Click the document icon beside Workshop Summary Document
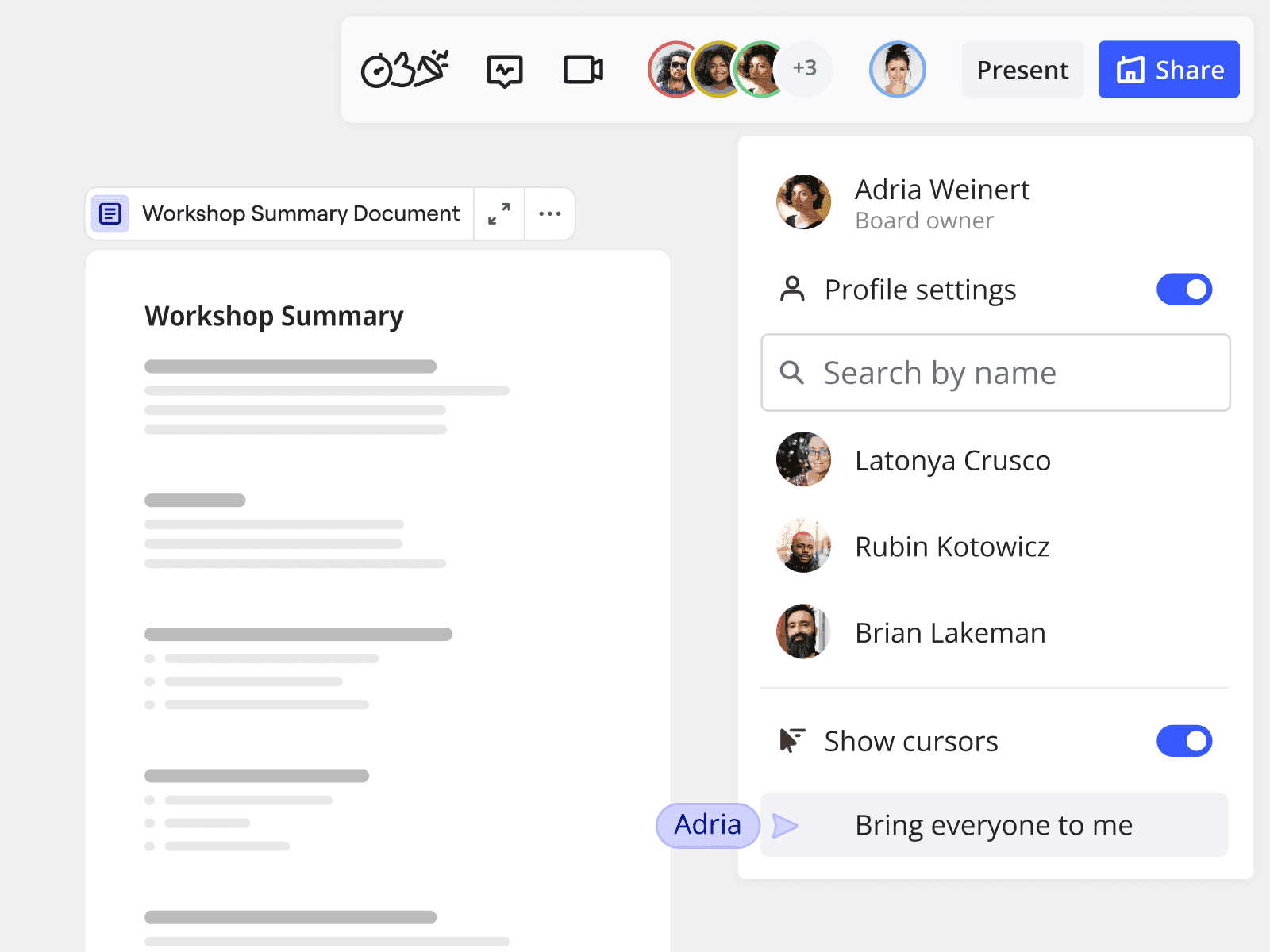 click(110, 213)
